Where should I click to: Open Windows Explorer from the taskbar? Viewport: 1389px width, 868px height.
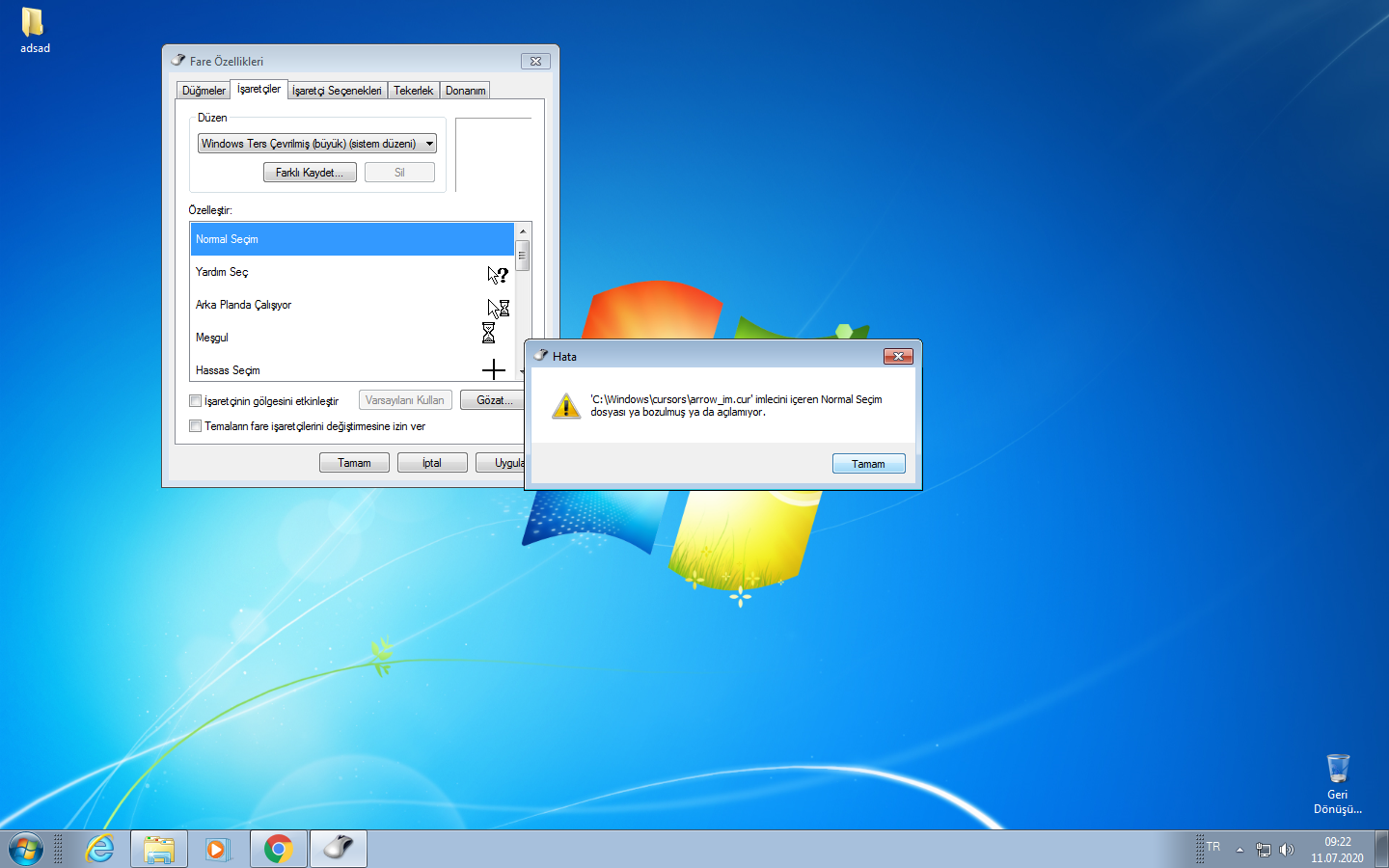click(159, 849)
